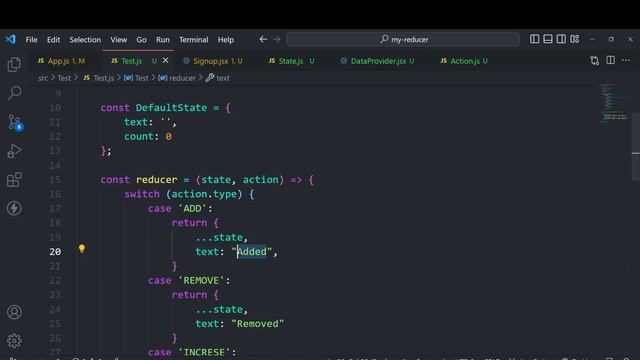Open the Terminal menu

193,40
